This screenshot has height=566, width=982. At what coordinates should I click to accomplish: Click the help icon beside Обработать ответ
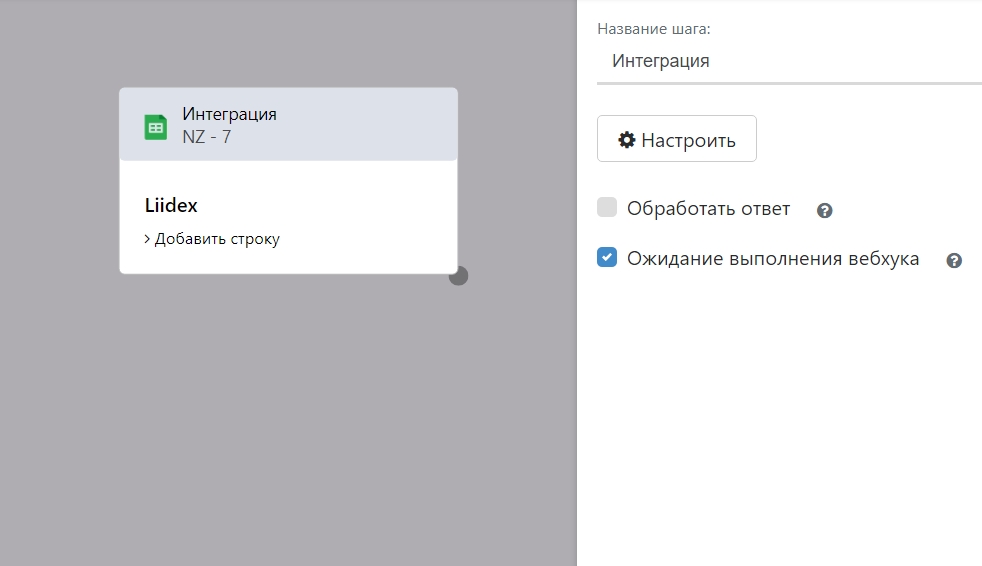click(825, 211)
